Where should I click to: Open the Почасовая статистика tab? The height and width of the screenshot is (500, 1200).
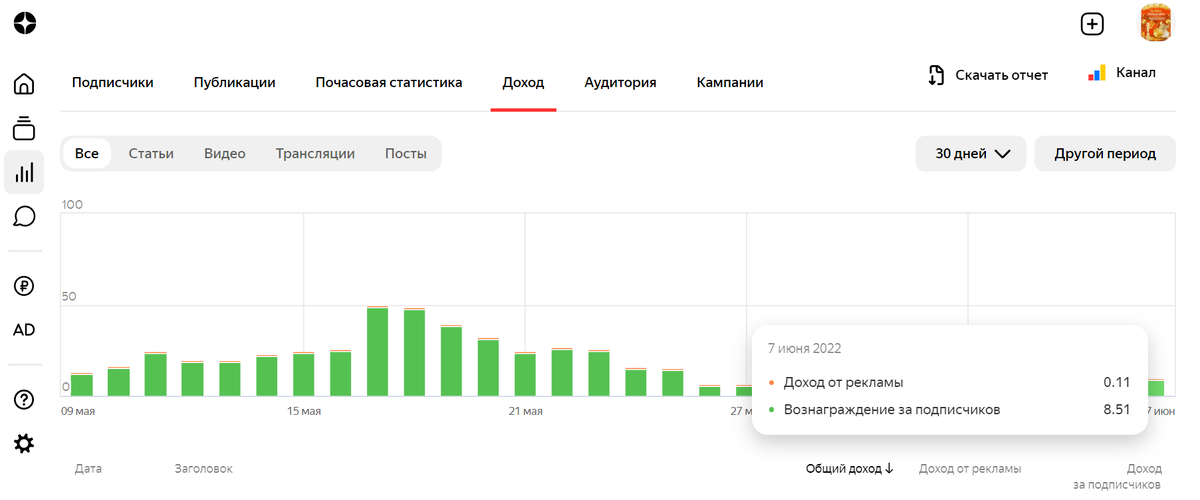pyautogui.click(x=389, y=83)
